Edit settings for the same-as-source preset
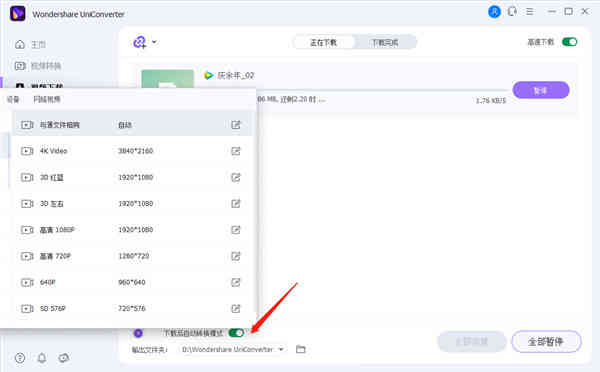Viewport: 600px width, 372px height. (x=236, y=125)
